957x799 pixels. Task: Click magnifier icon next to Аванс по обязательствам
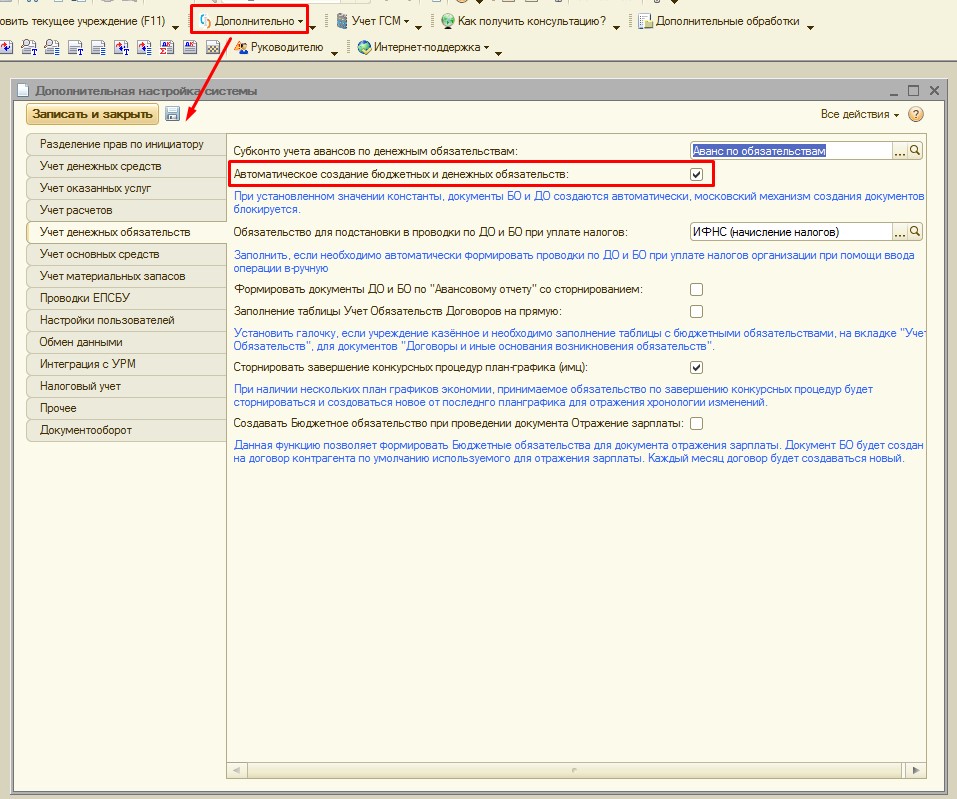tap(915, 151)
